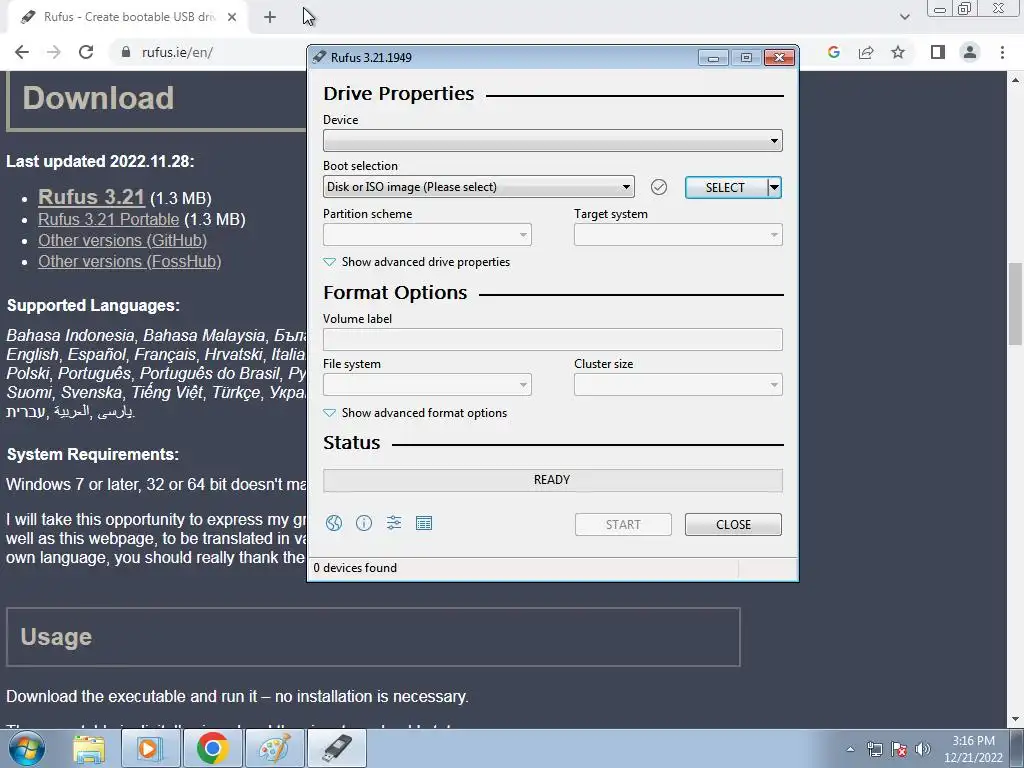
Task: Click the share page icon in Chrome
Action: coord(866,52)
